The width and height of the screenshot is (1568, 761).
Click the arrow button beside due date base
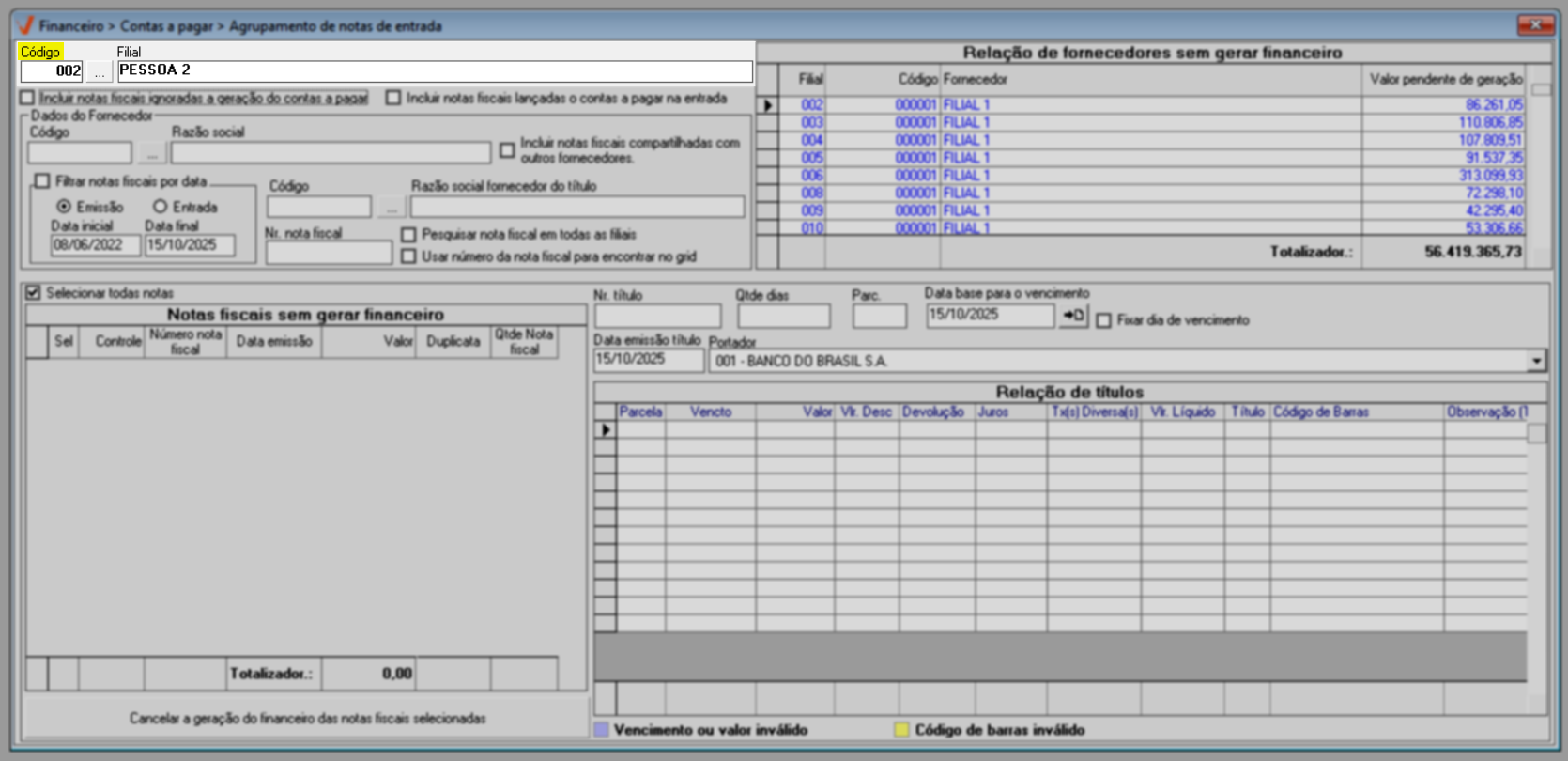tap(1072, 317)
